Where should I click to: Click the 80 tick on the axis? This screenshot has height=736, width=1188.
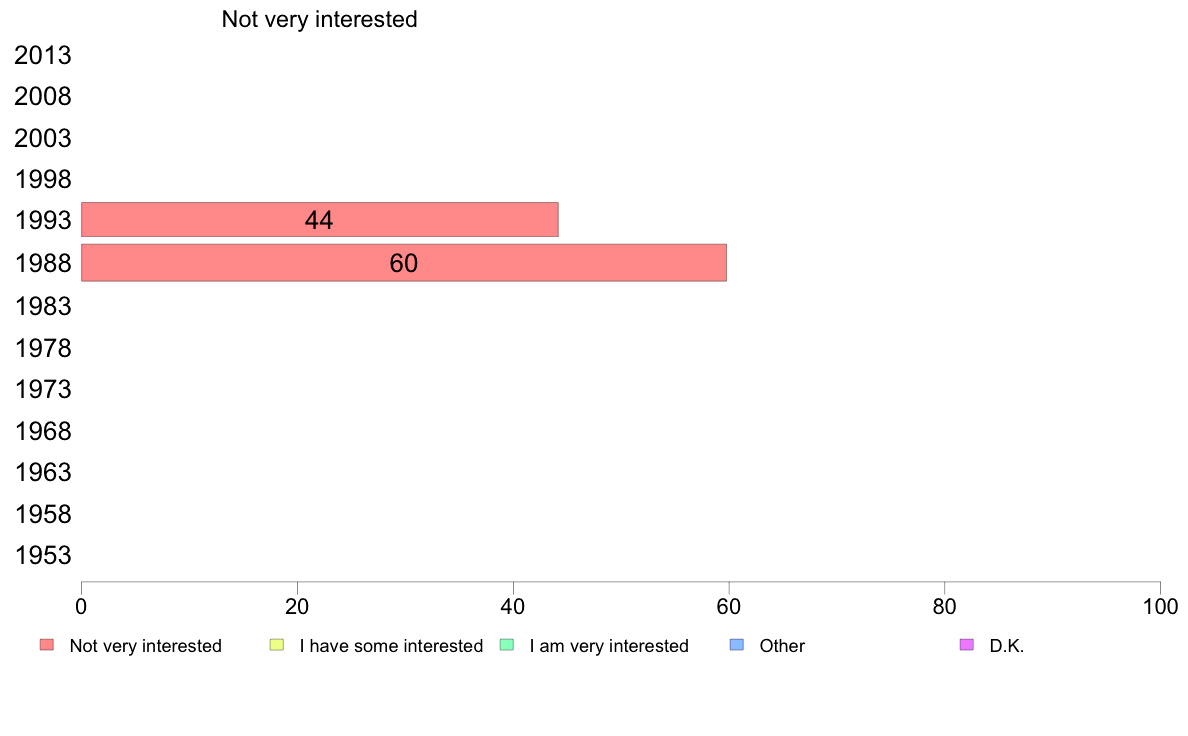coord(944,606)
